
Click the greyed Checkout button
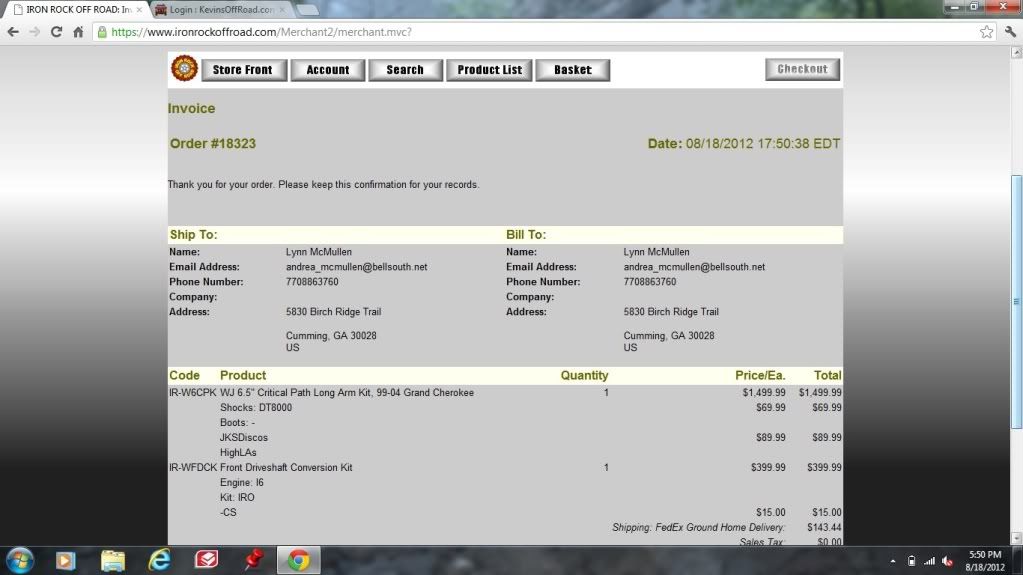[802, 69]
